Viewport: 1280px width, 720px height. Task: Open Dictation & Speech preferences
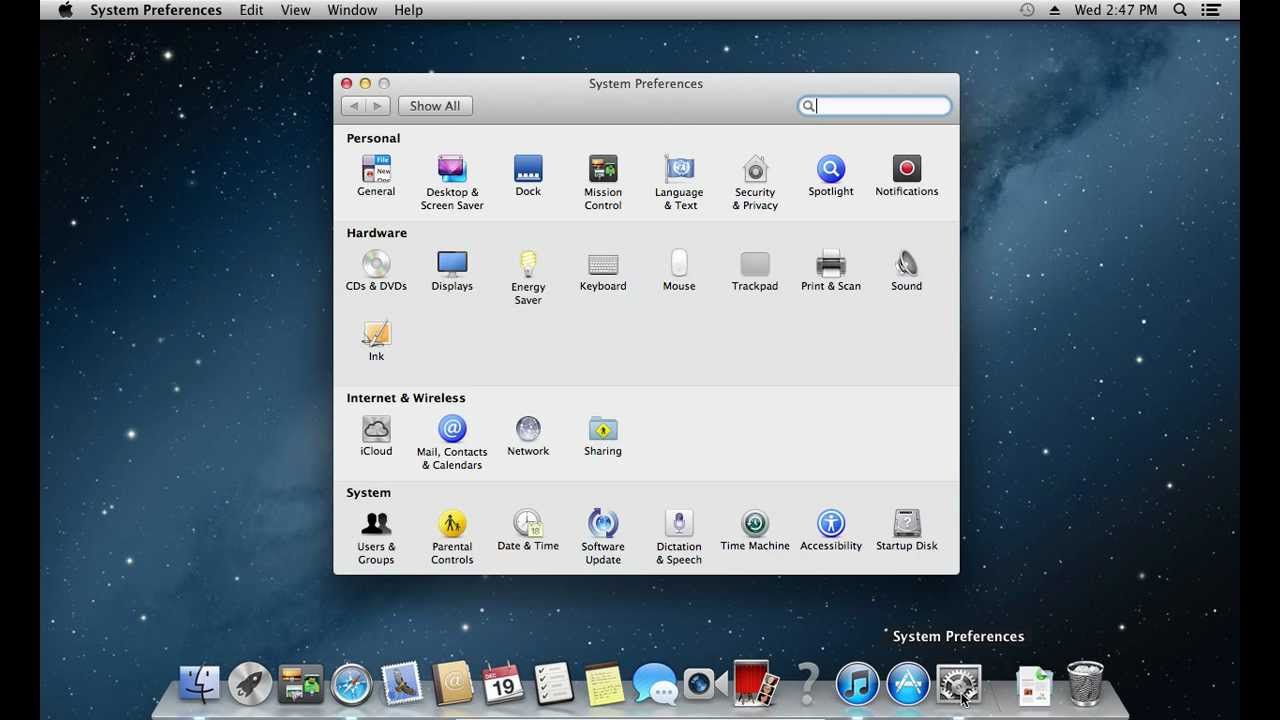click(679, 537)
